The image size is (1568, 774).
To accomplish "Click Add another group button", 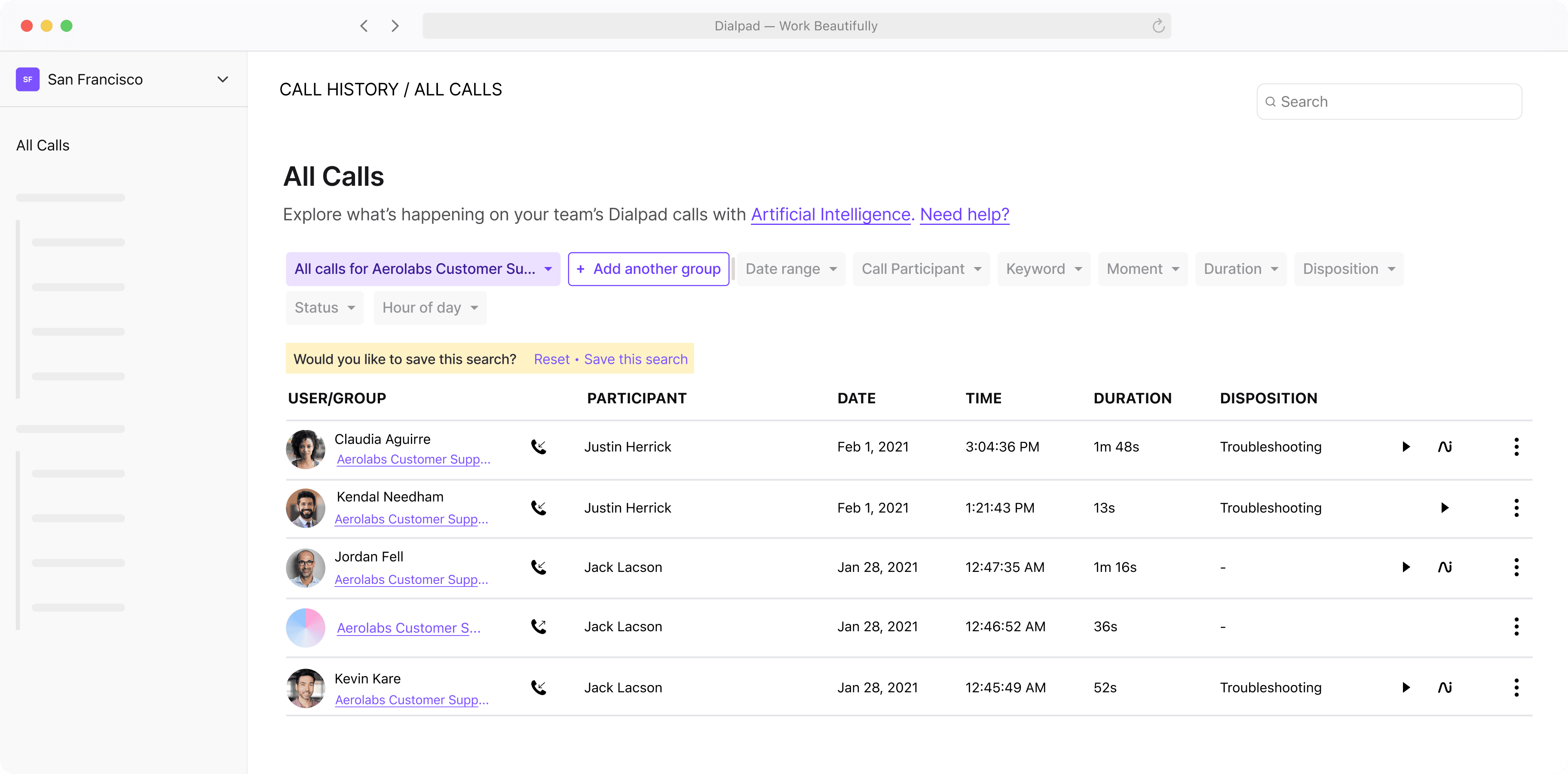I will pyautogui.click(x=648, y=269).
